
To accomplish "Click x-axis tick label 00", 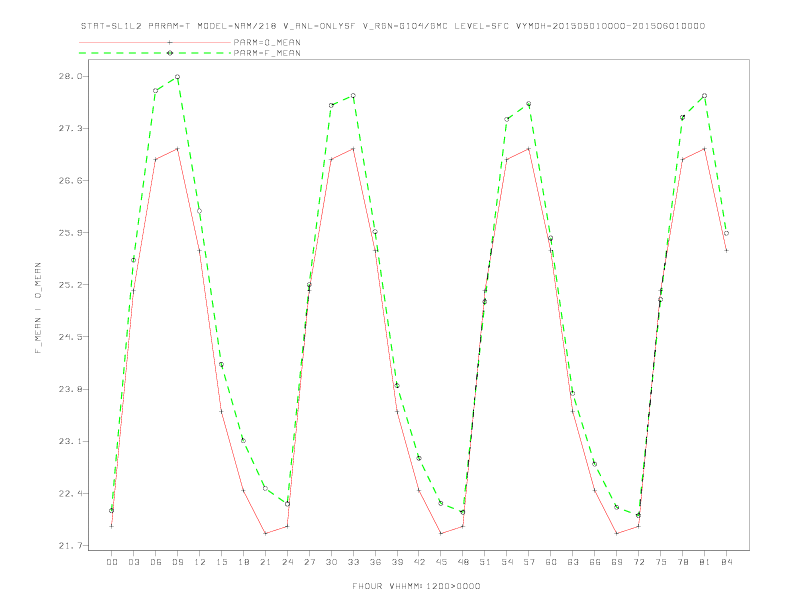I will pos(112,562).
